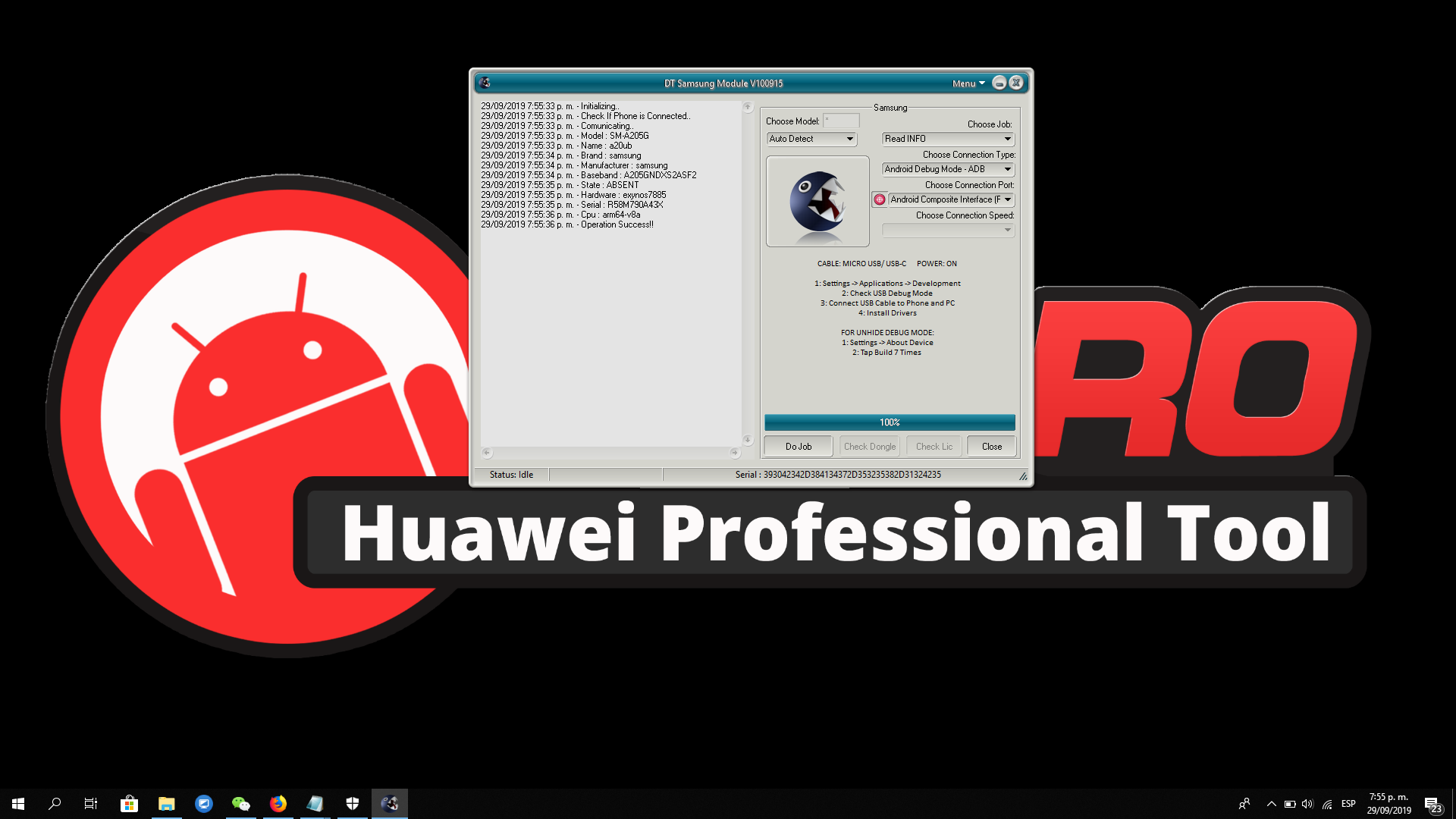This screenshot has width=1456, height=819.
Task: Click 'CABLE: MICRO USB/ USB-C' text
Action: pos(861,264)
